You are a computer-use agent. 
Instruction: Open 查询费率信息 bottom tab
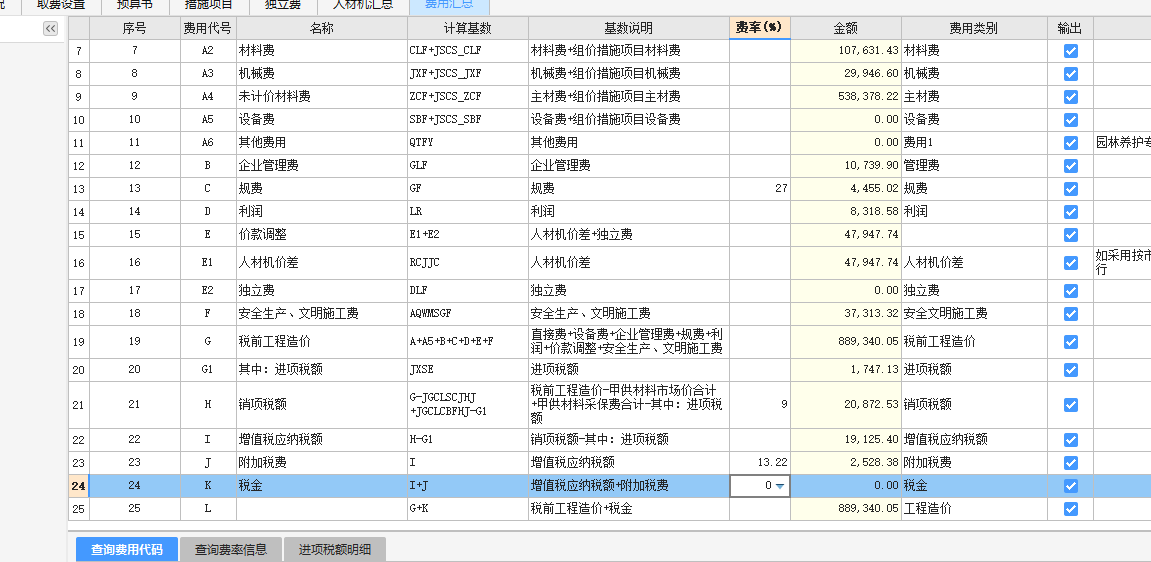click(x=230, y=550)
